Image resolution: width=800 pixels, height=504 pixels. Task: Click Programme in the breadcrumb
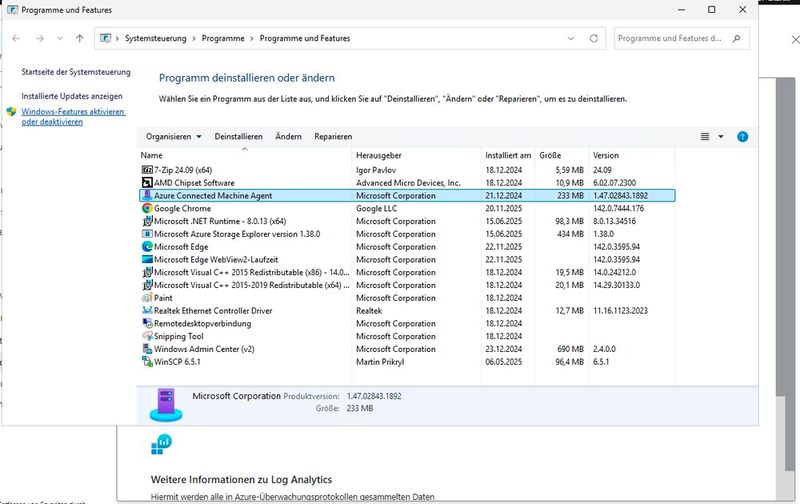click(x=223, y=38)
